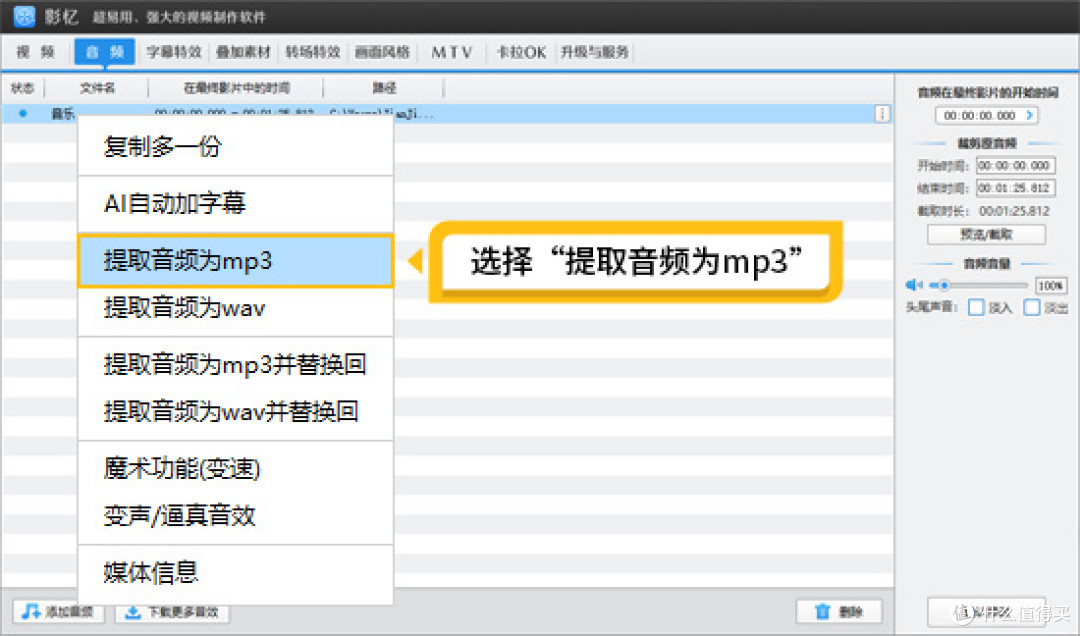Open the 卡拉OK tab
The image size is (1080, 636).
click(521, 52)
